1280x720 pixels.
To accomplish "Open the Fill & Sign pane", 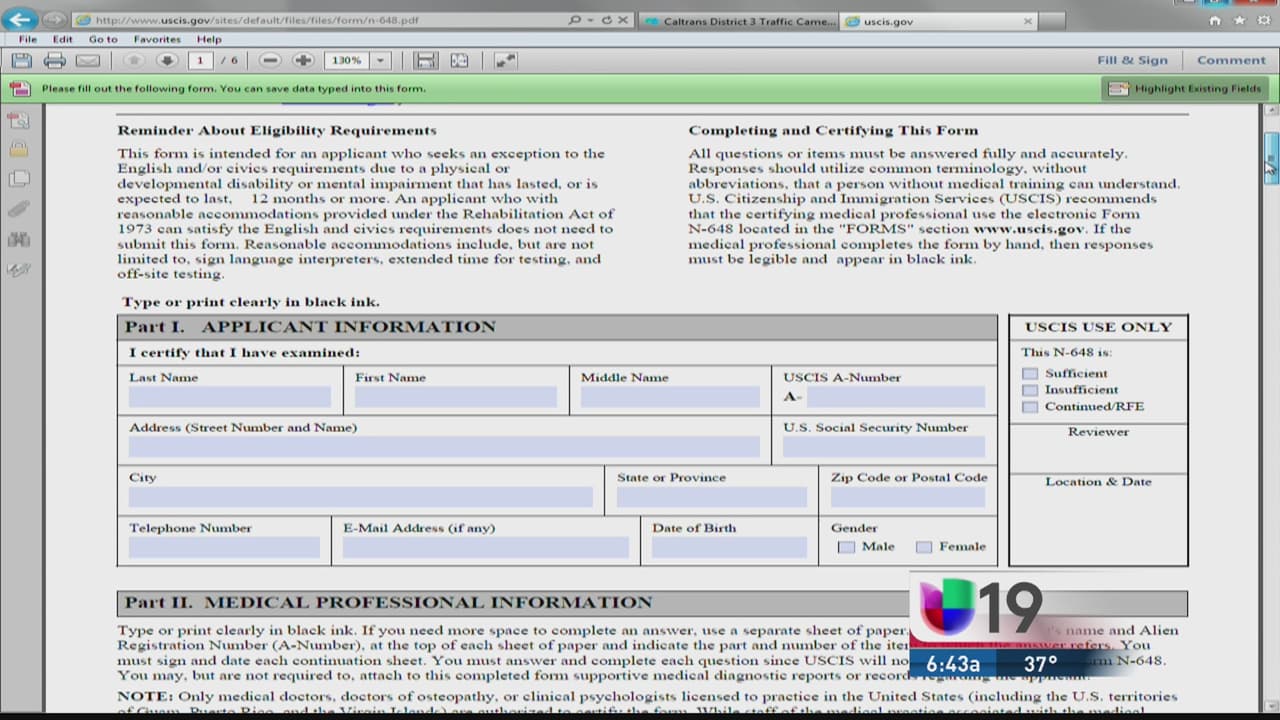I will [1132, 60].
